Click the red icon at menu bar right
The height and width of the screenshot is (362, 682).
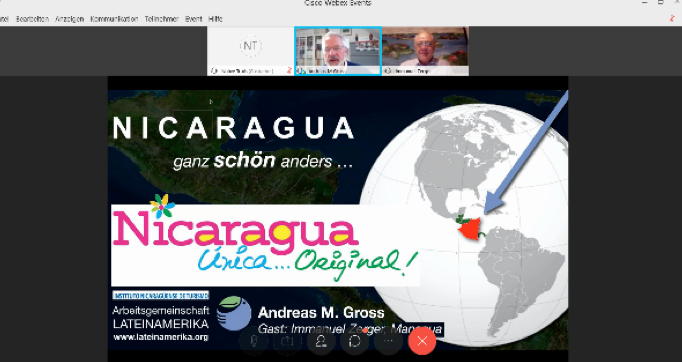click(672, 19)
